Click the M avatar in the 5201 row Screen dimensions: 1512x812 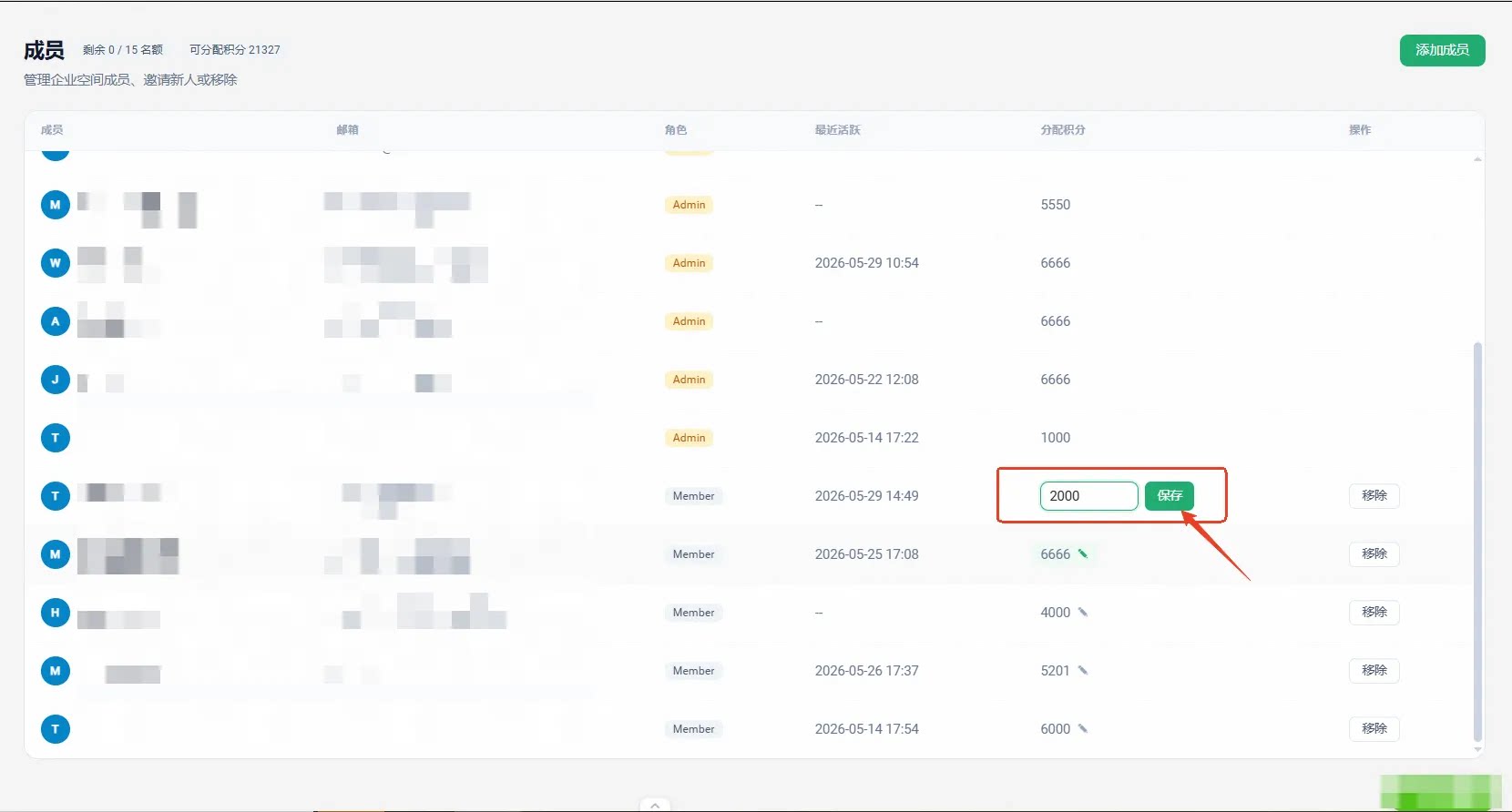point(56,671)
